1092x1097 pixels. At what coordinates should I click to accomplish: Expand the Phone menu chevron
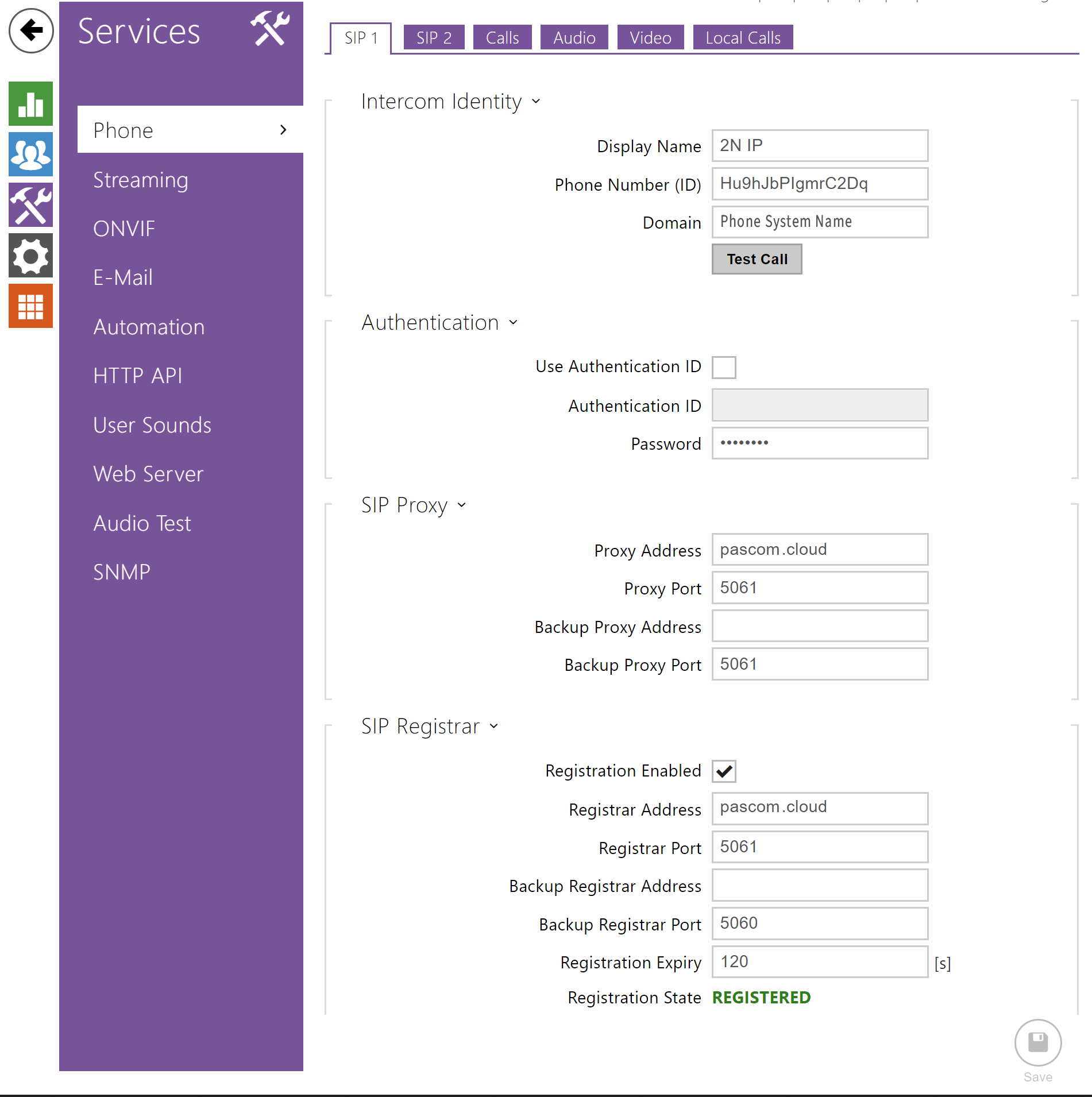tap(283, 130)
